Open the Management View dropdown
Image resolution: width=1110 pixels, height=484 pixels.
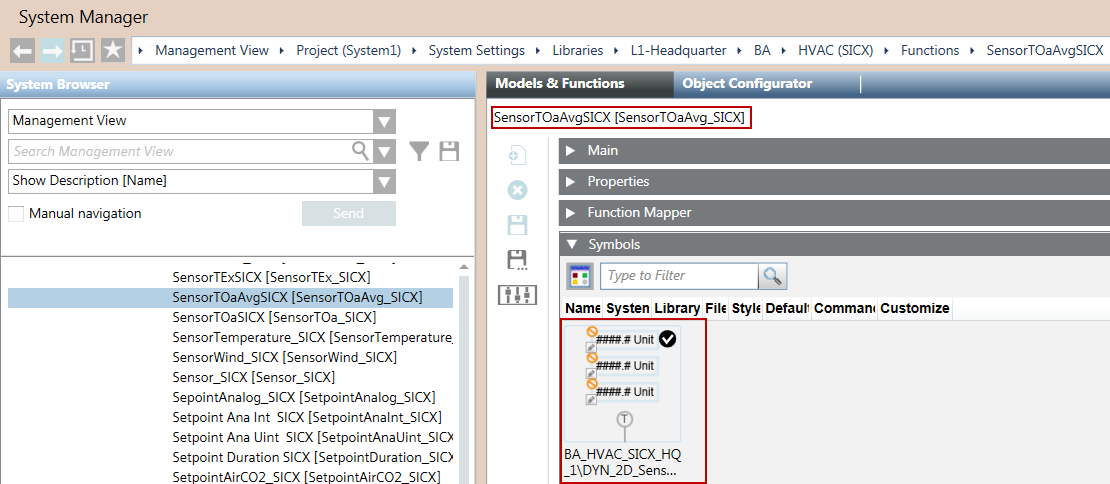click(x=384, y=121)
